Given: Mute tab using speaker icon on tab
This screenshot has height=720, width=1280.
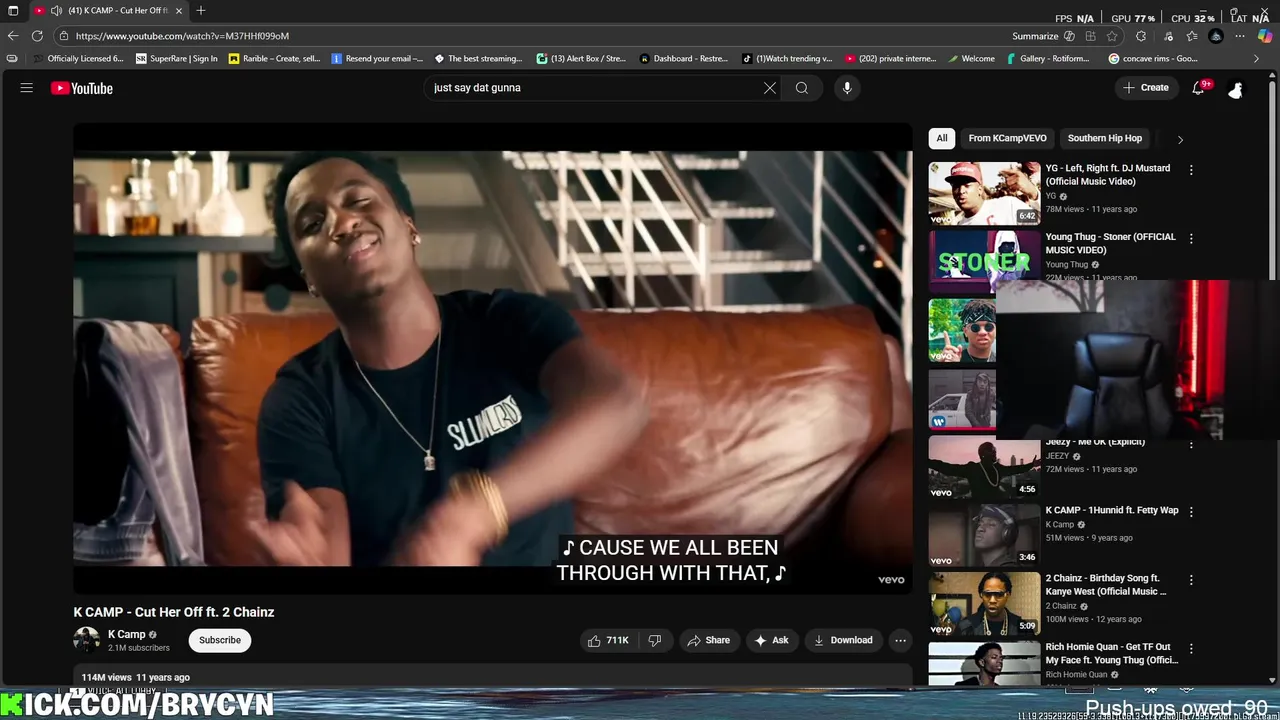Looking at the screenshot, I should [x=57, y=11].
